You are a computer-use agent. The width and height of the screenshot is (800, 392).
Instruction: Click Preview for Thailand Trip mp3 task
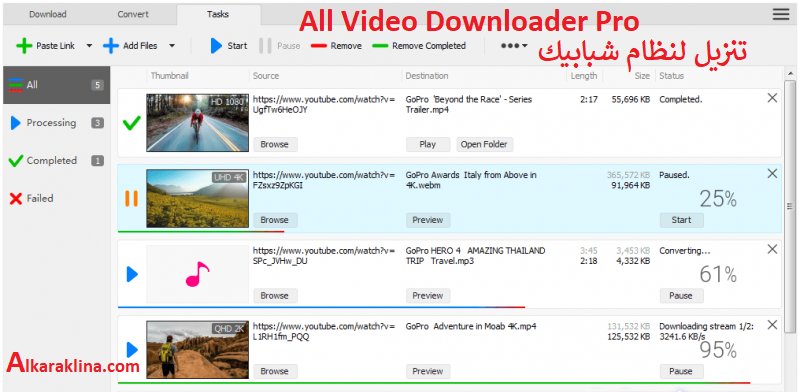[428, 296]
